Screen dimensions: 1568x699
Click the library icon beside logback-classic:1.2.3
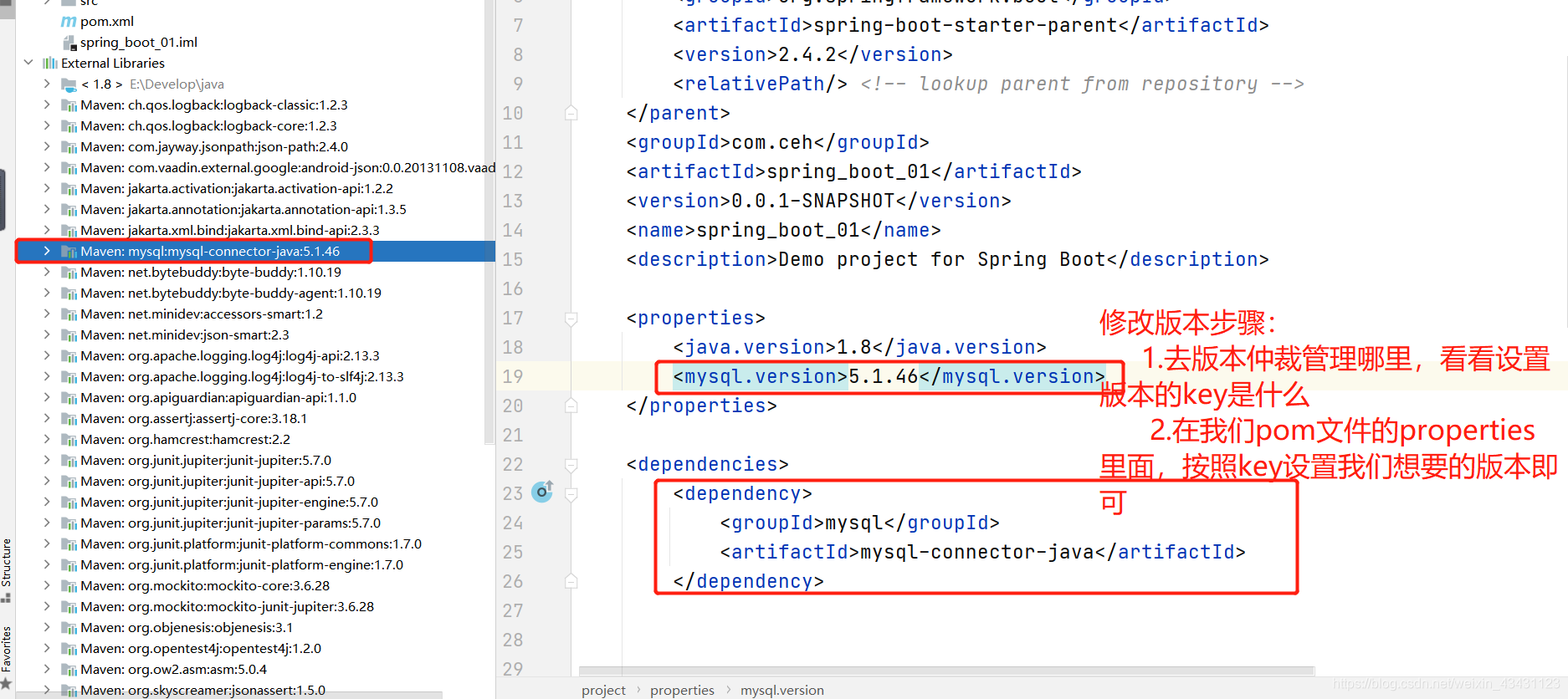click(x=69, y=105)
